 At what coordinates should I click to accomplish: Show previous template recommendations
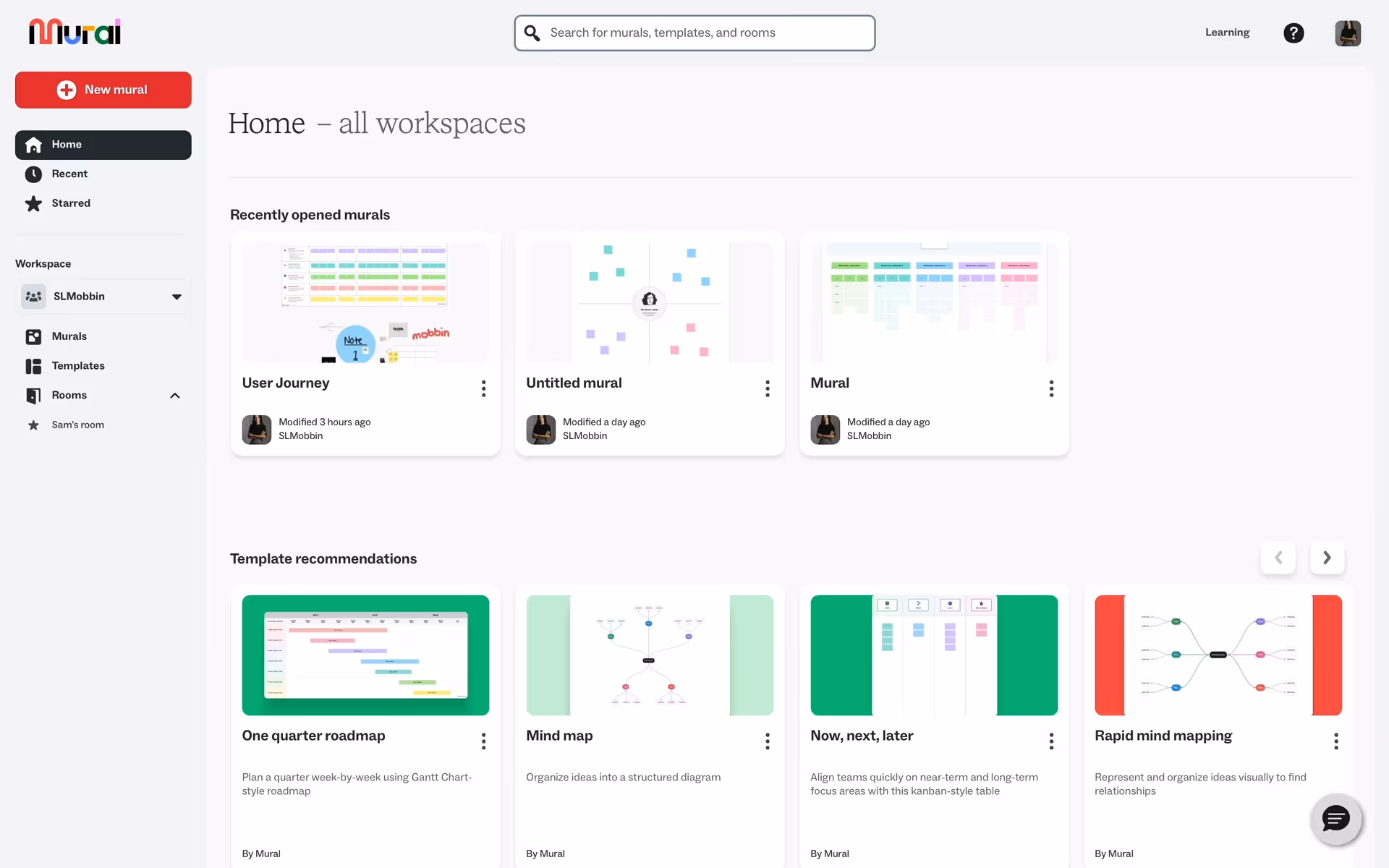point(1278,558)
